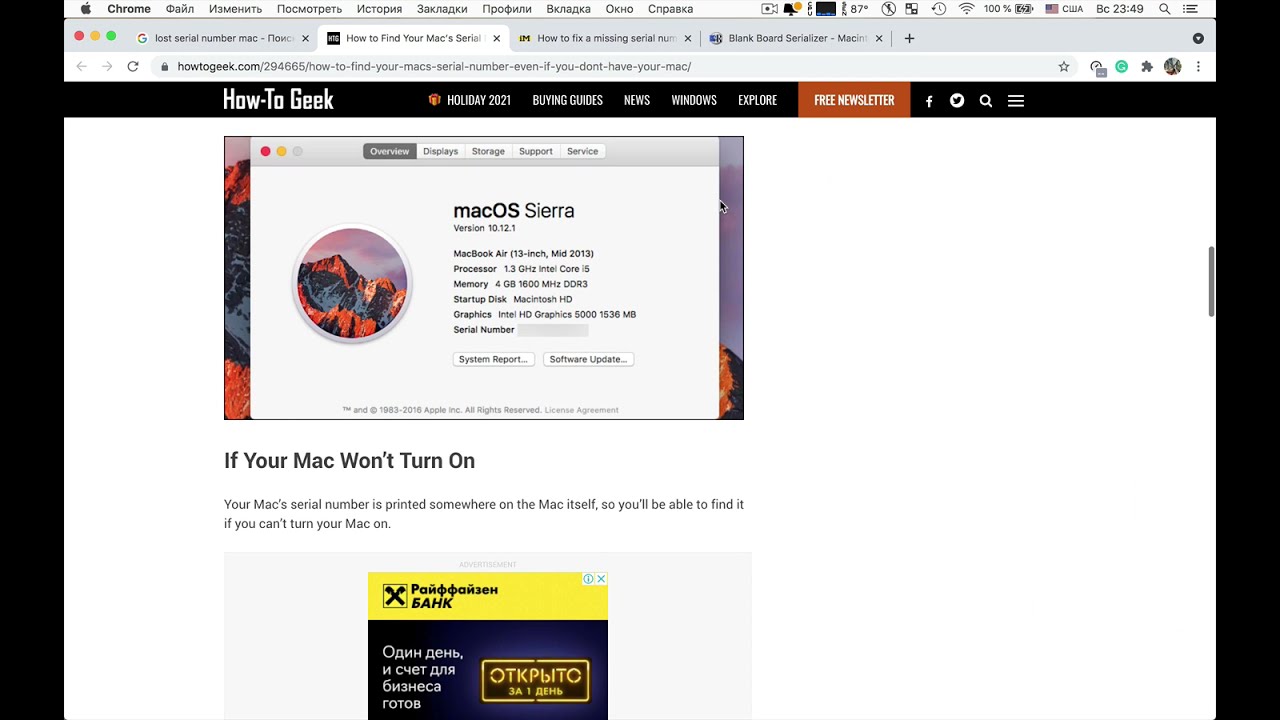This screenshot has width=1280, height=720.
Task: Open the История menu
Action: point(379,9)
